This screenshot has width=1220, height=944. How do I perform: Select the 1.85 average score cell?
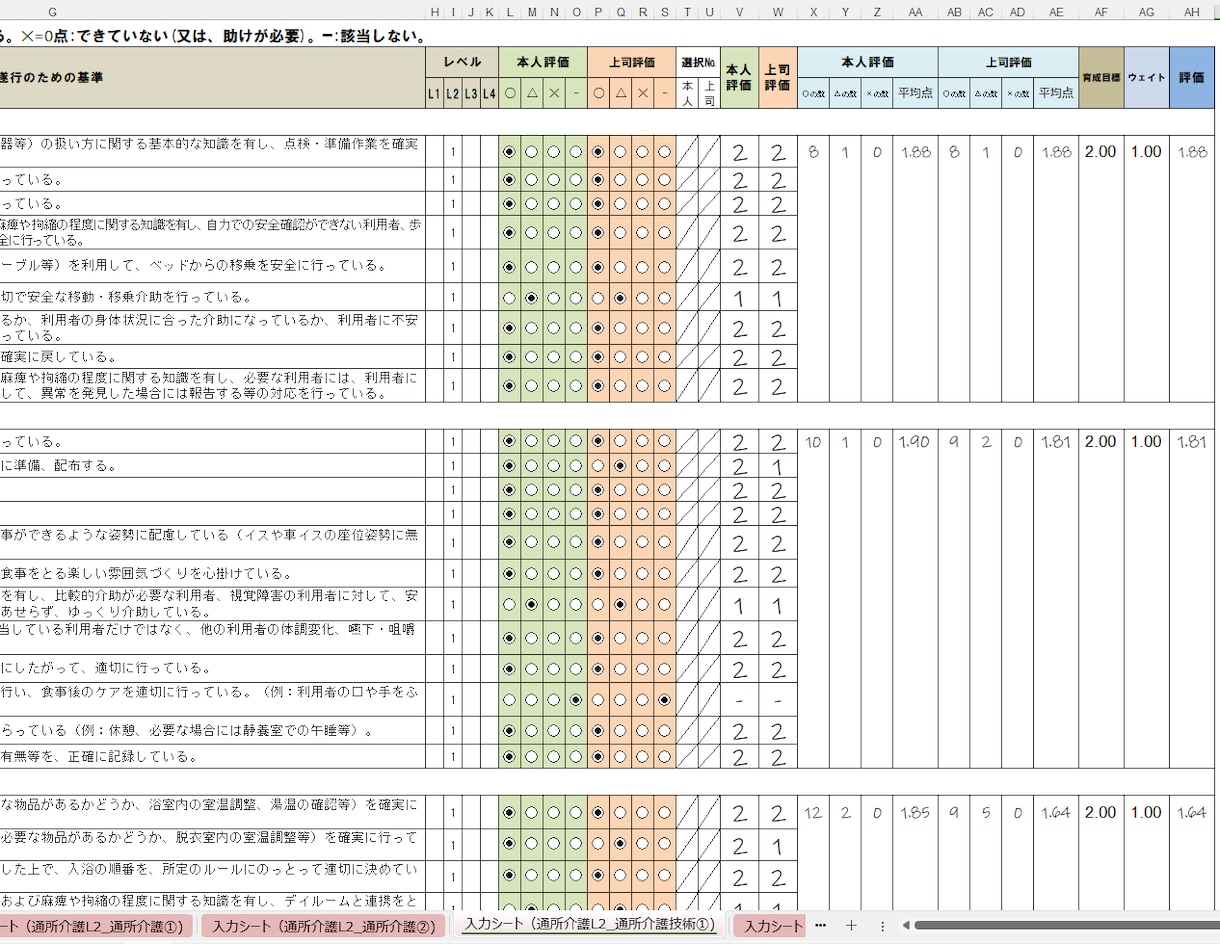pos(915,813)
